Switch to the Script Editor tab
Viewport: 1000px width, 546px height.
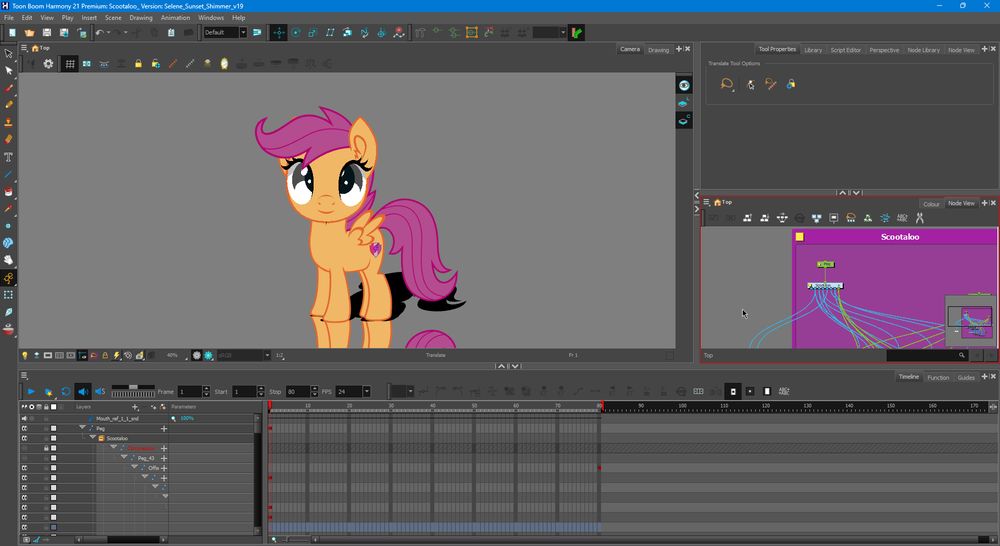[x=845, y=49]
